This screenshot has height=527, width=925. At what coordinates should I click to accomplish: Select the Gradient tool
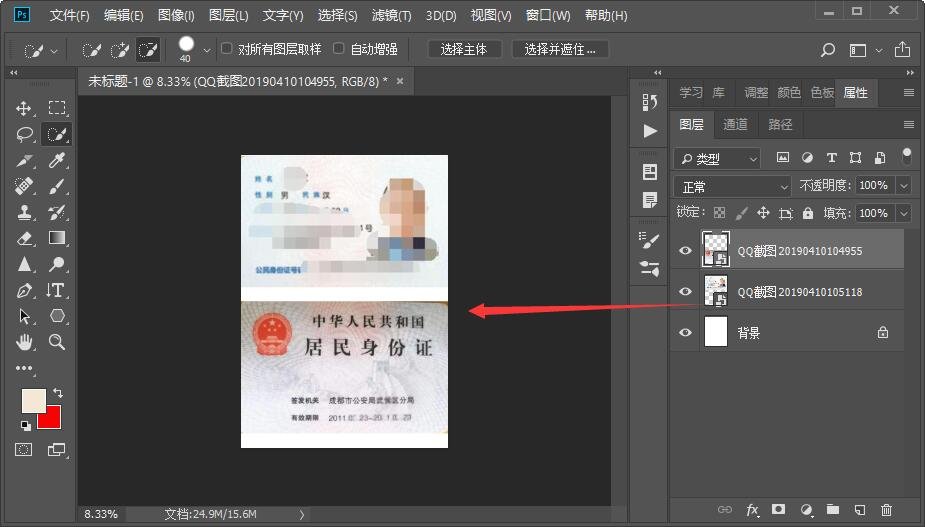click(57, 238)
